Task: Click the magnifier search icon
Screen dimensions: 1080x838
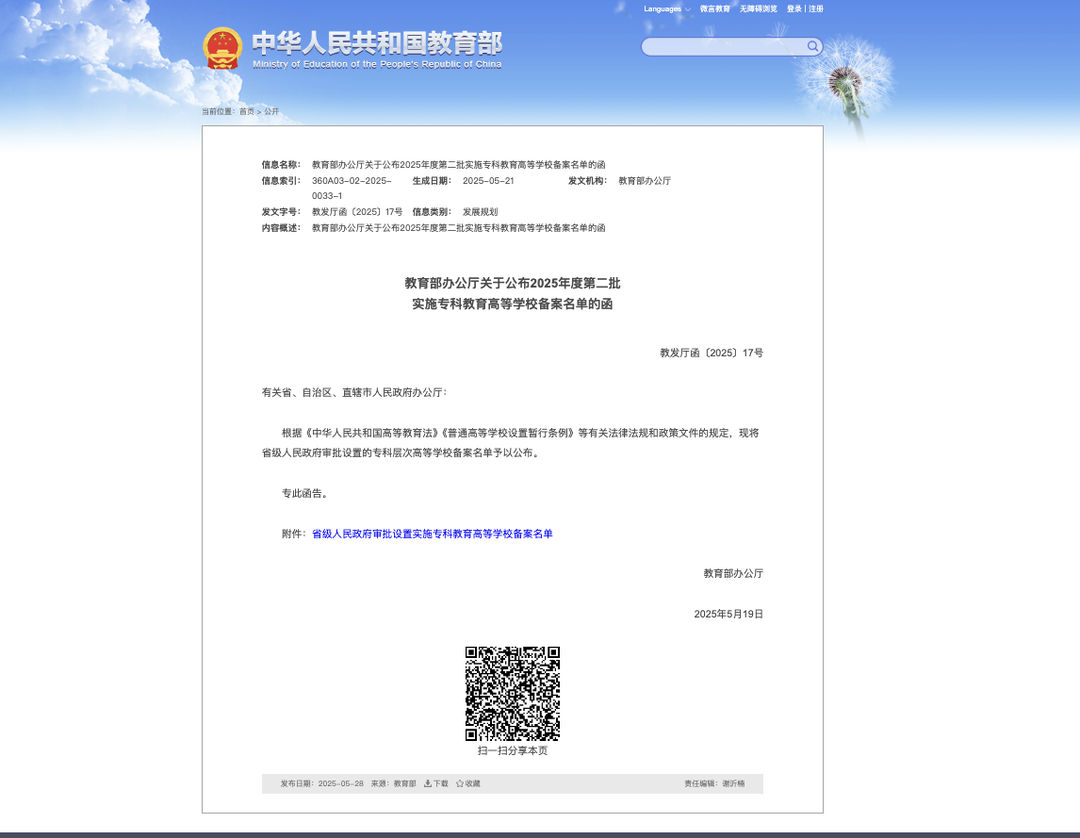Action: coord(813,46)
